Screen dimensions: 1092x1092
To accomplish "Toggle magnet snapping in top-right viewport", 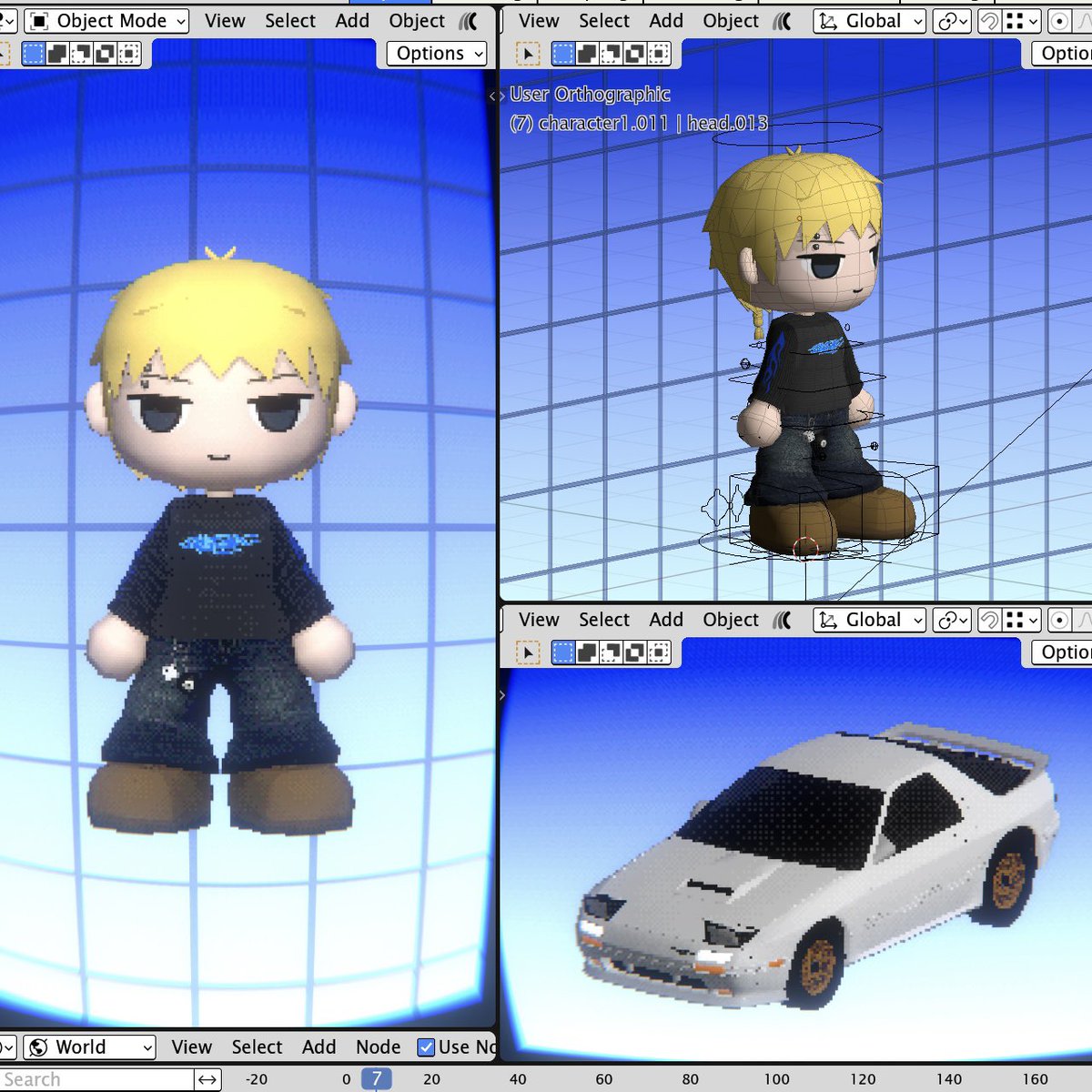I will [x=989, y=21].
